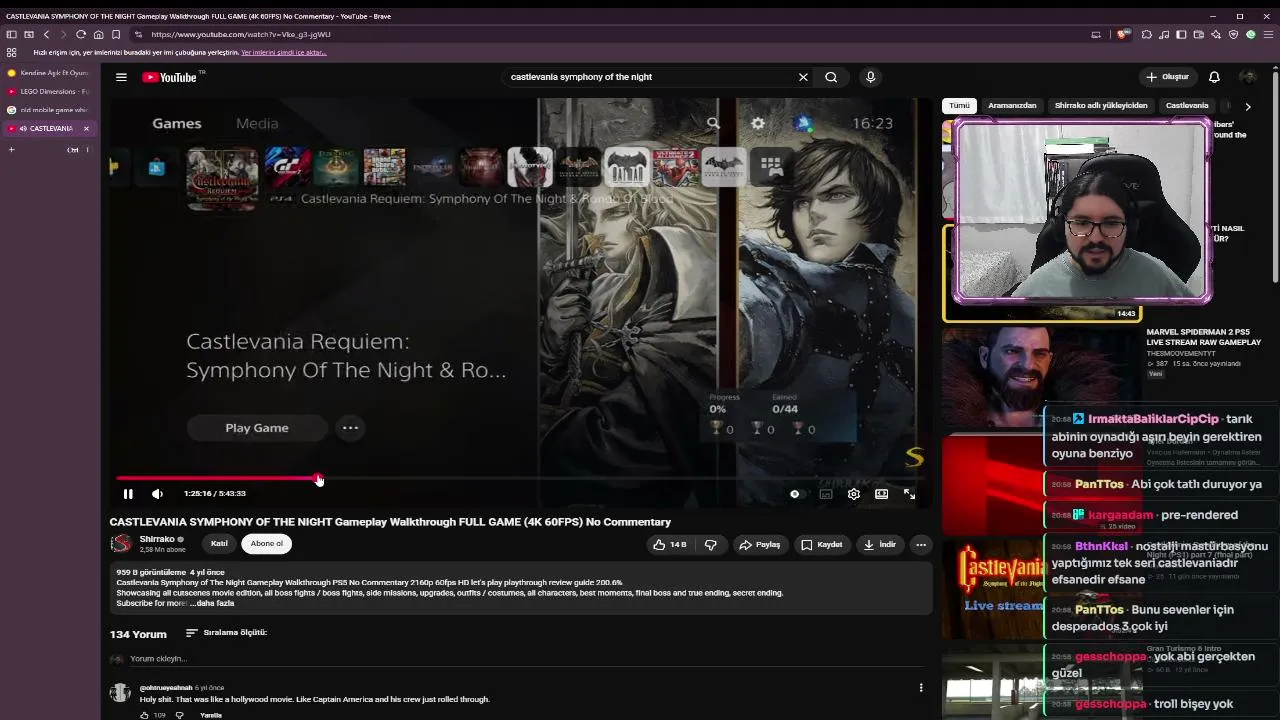Select the Aramanızdan filter chip
1280x720 pixels.
tap(1012, 106)
